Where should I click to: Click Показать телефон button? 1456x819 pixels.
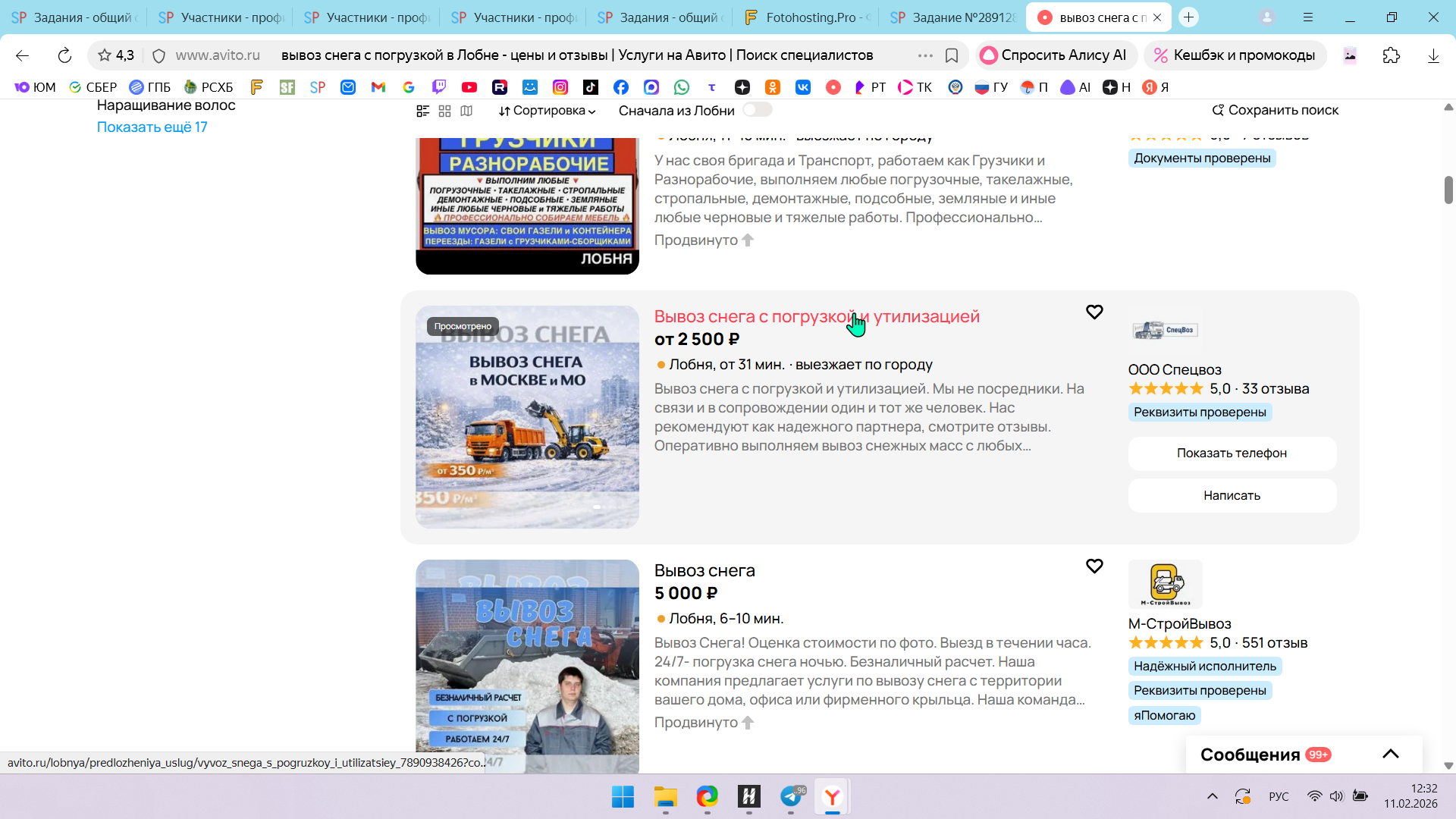1232,453
